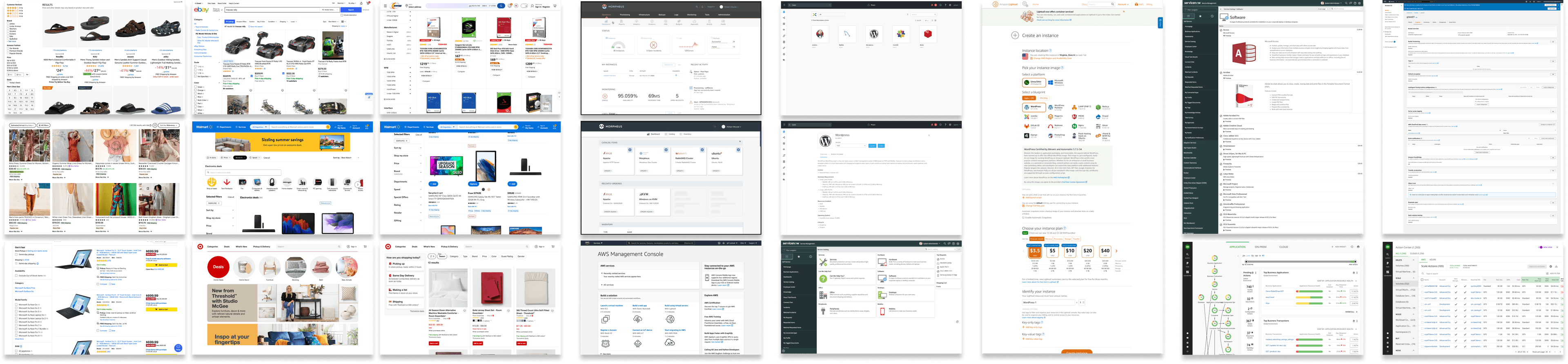Choose the Linux/Unix platform in Lightsail

click(1033, 82)
